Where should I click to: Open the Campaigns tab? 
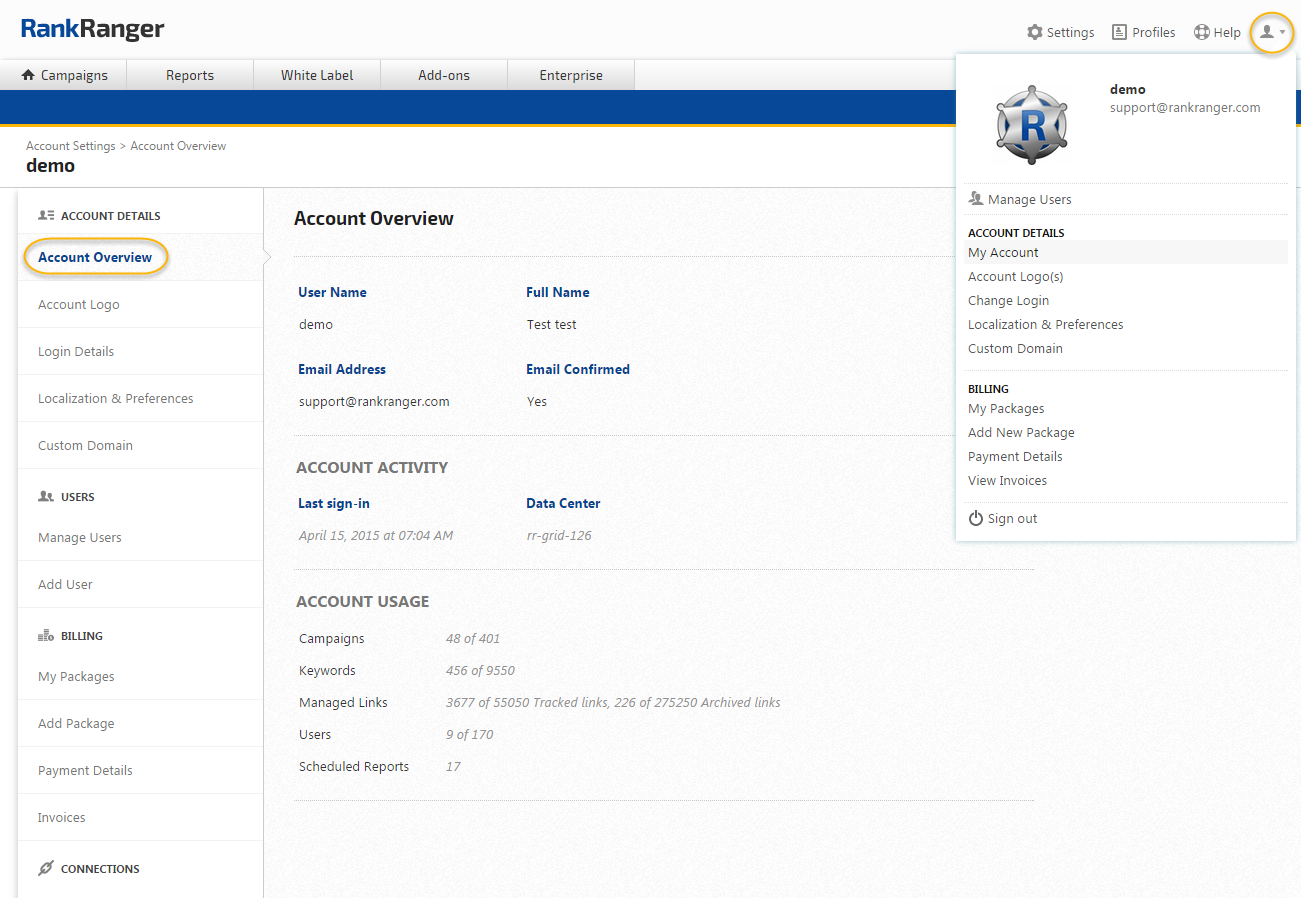point(64,75)
